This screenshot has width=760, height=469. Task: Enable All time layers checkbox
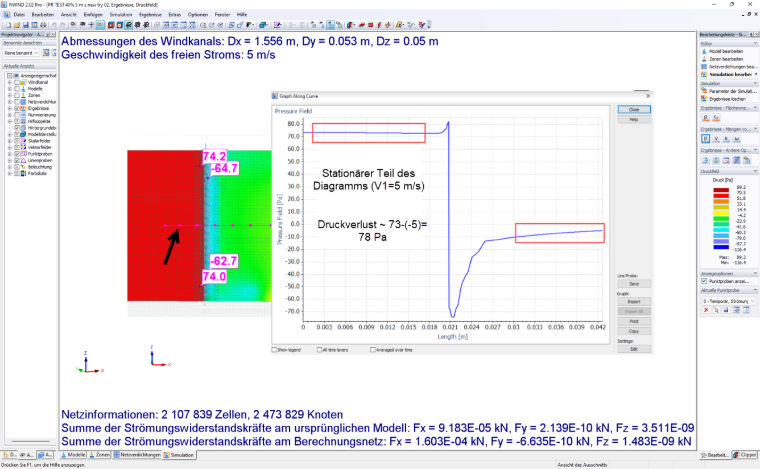point(319,350)
